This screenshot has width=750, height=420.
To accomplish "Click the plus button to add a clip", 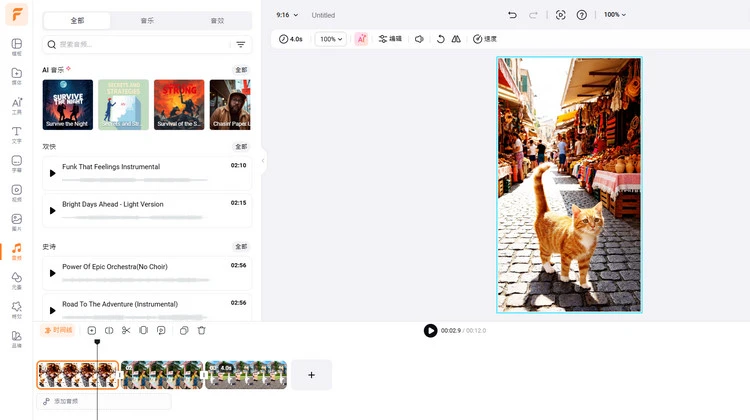I will coord(311,375).
